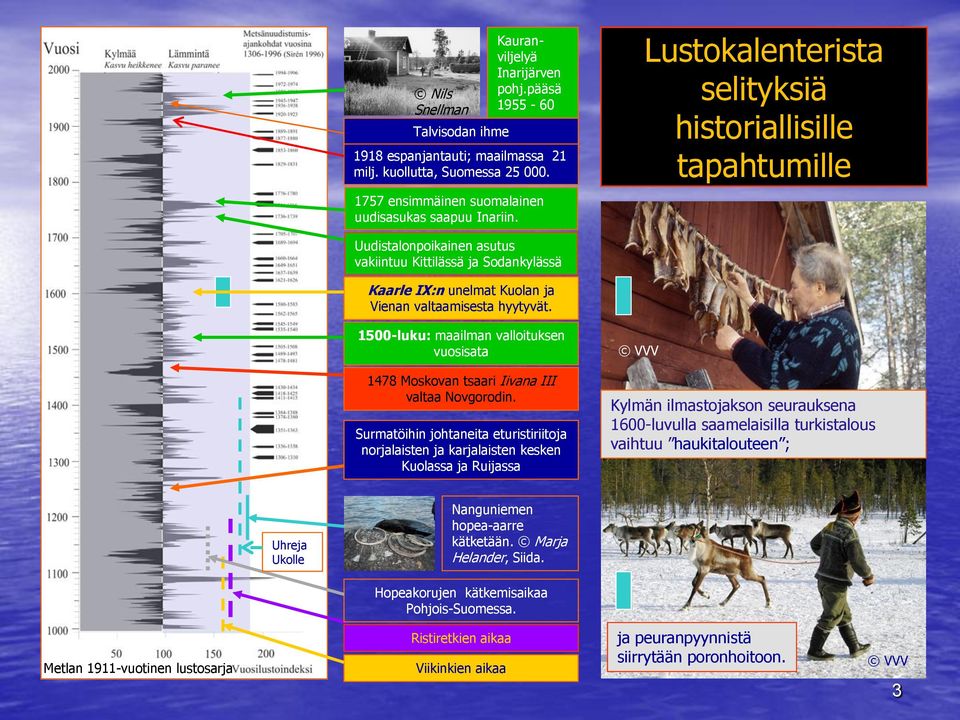Click the index value 200 on the bottom axis
This screenshot has height=720, width=960.
click(x=266, y=653)
